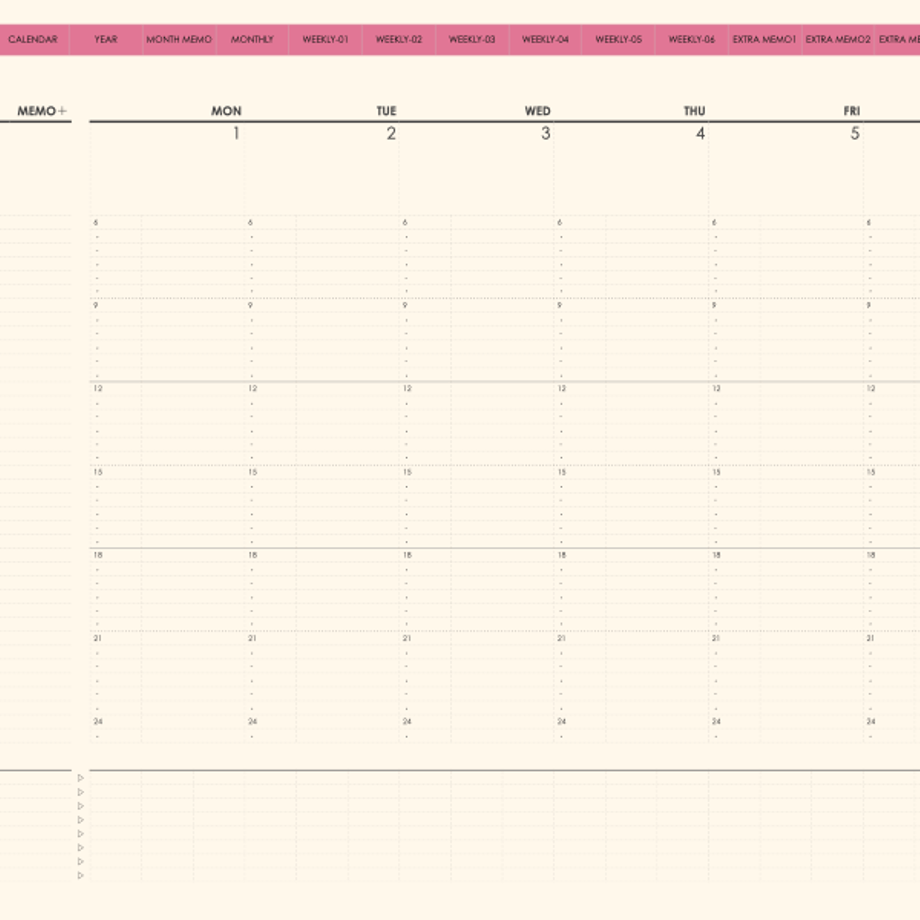Click the 12 hour label in Monday column
The width and height of the screenshot is (920, 920).
point(98,388)
